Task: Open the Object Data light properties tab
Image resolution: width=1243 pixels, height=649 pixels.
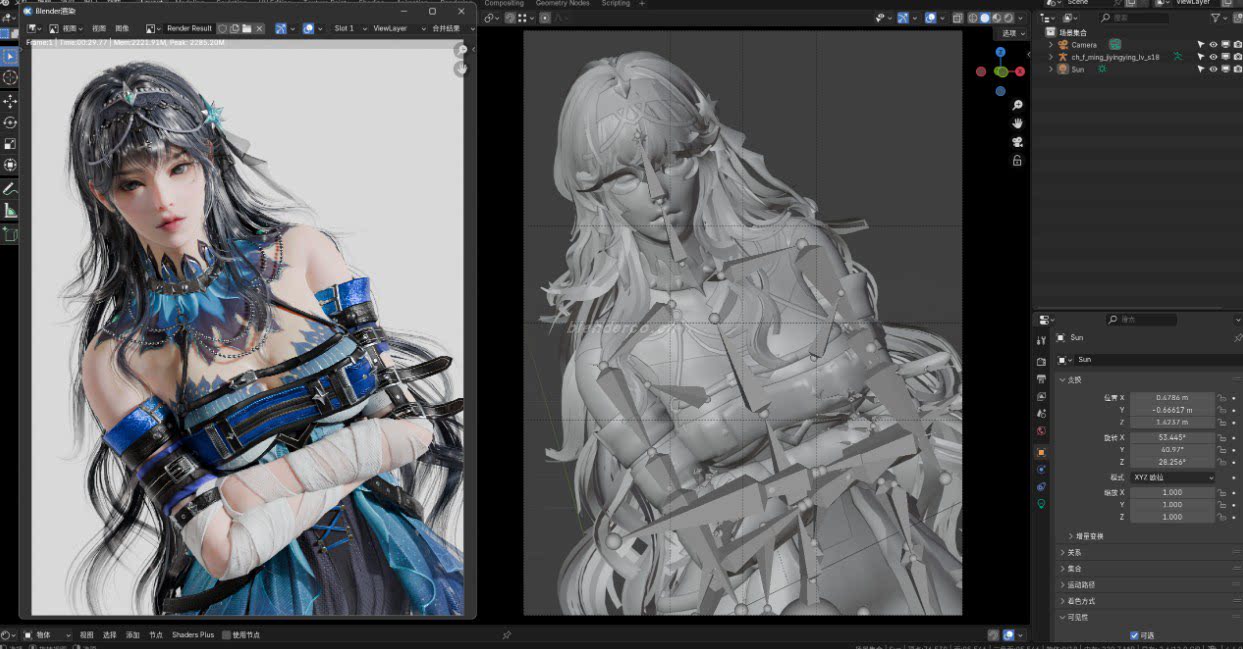Action: (x=1041, y=504)
